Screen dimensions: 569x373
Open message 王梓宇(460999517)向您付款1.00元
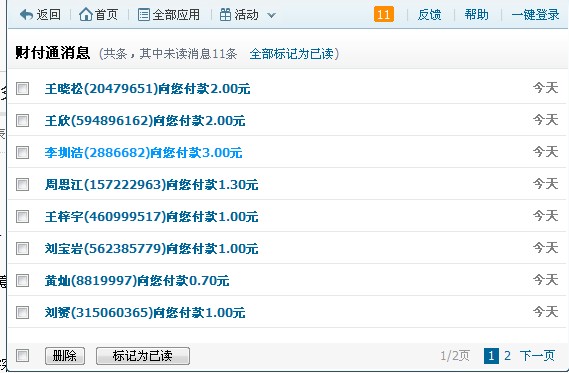pyautogui.click(x=152, y=217)
